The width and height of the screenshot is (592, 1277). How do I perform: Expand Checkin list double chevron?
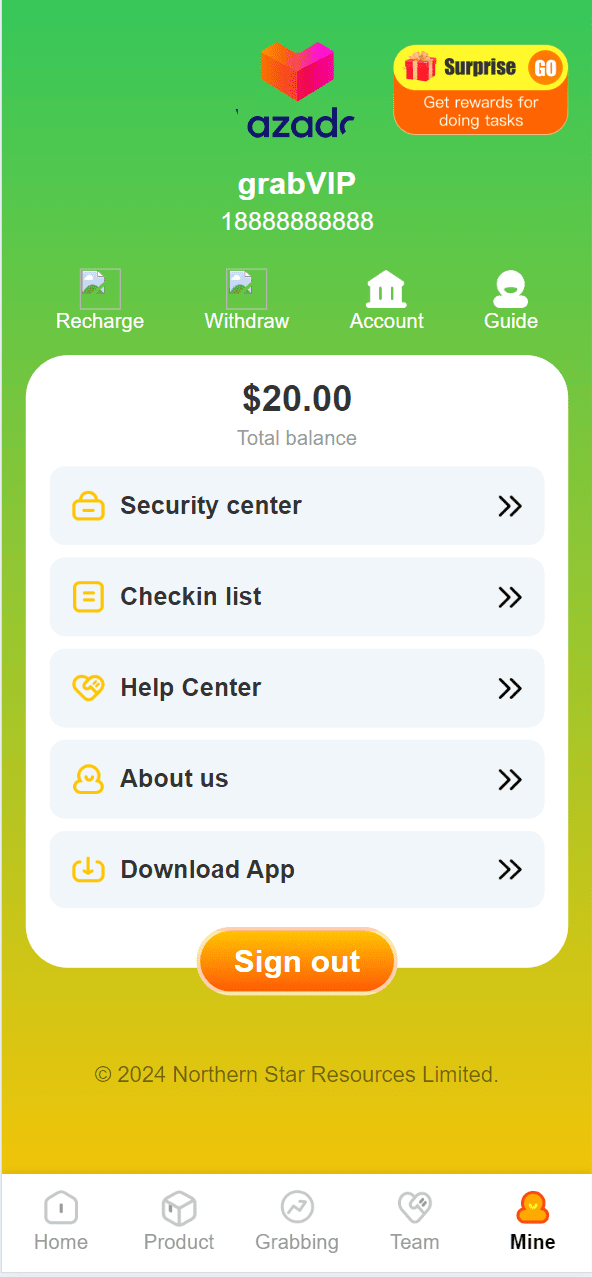tap(510, 597)
